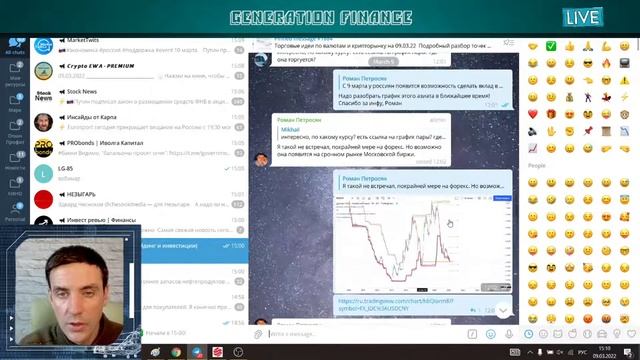The height and width of the screenshot is (360, 640).
Task: Insert the red pushpin emoji
Action: (x=588, y=131)
